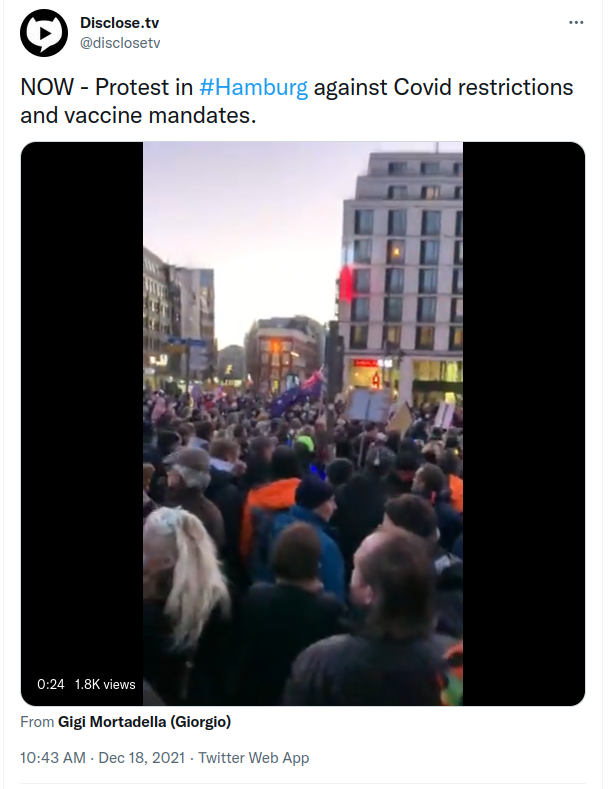Click the black right margin of video
The width and height of the screenshot is (611, 789).
pyautogui.click(x=523, y=424)
